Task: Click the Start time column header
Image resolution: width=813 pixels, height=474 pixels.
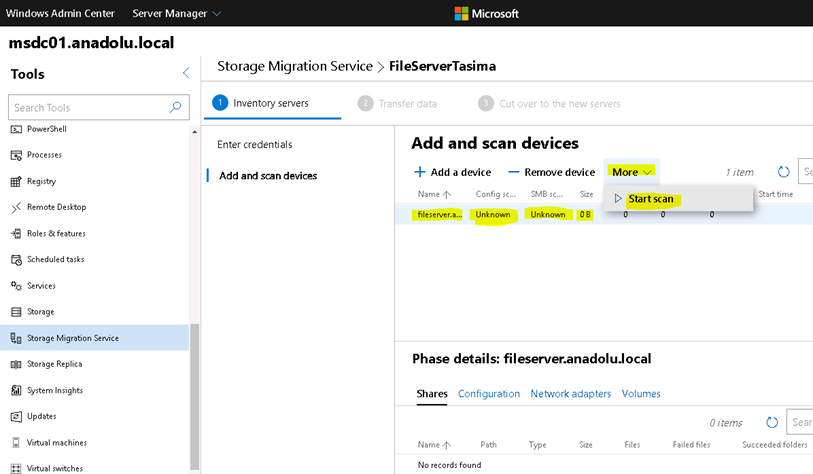Action: point(775,194)
